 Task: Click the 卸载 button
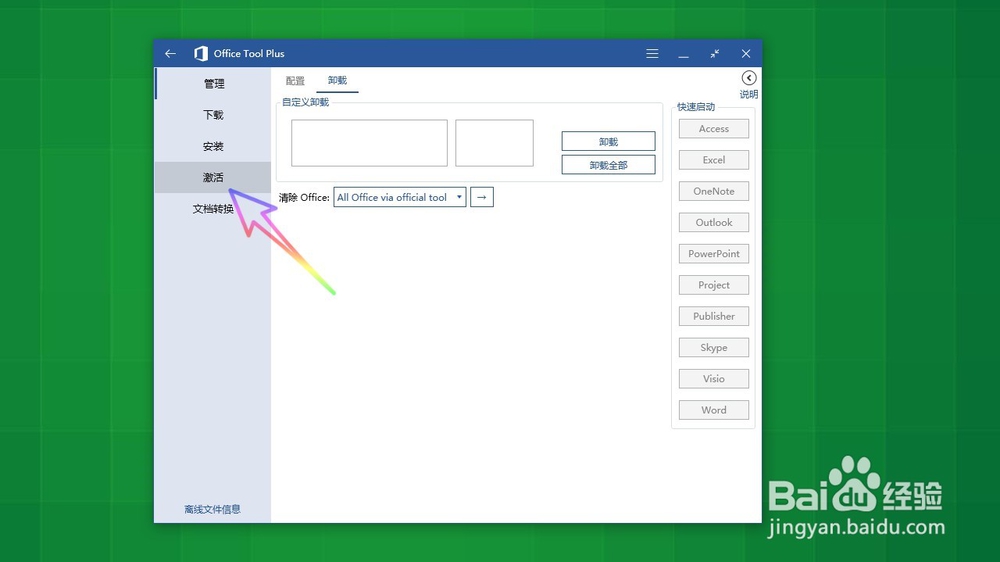pos(608,141)
